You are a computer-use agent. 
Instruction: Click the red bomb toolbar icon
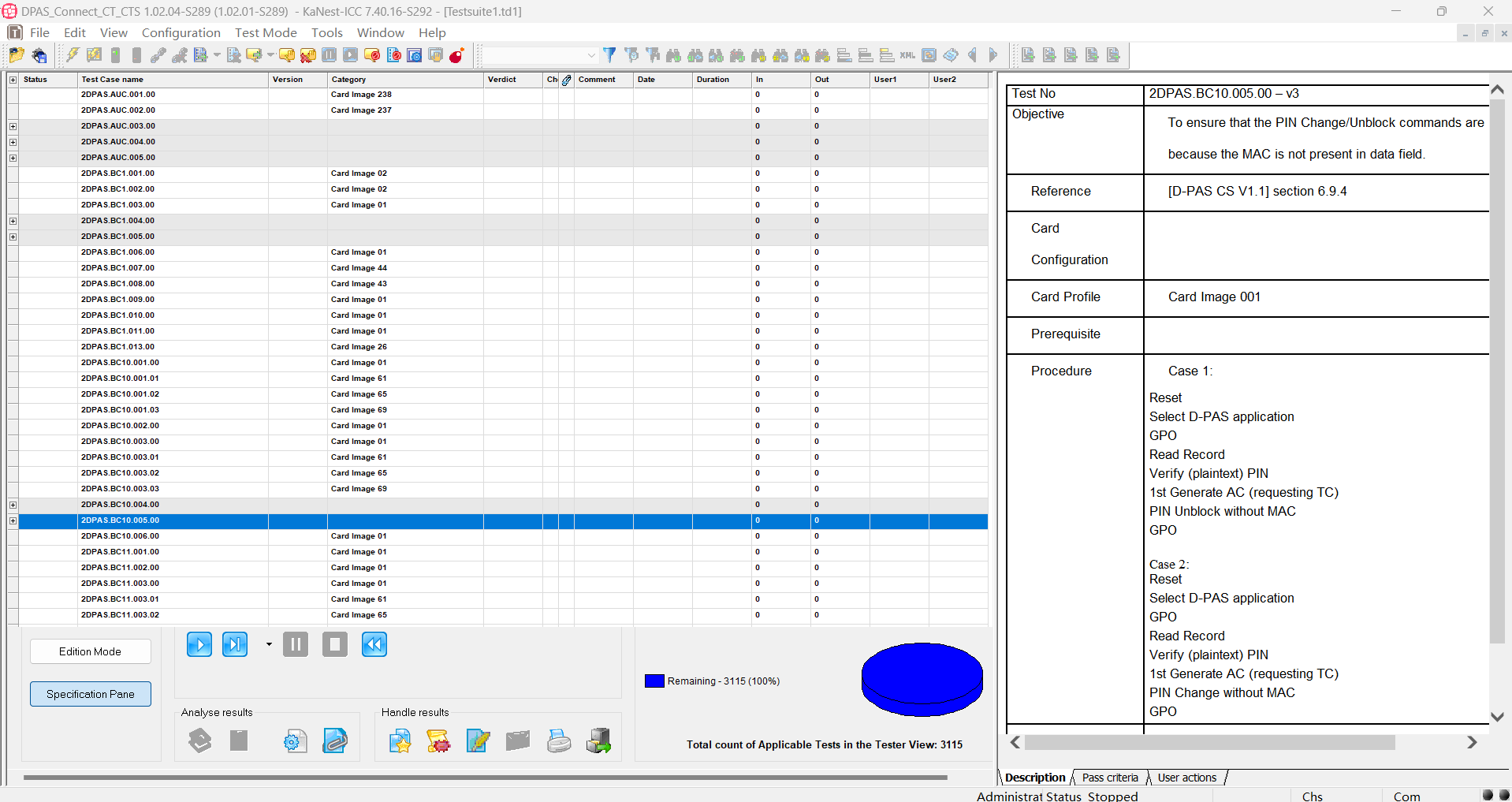coord(456,55)
